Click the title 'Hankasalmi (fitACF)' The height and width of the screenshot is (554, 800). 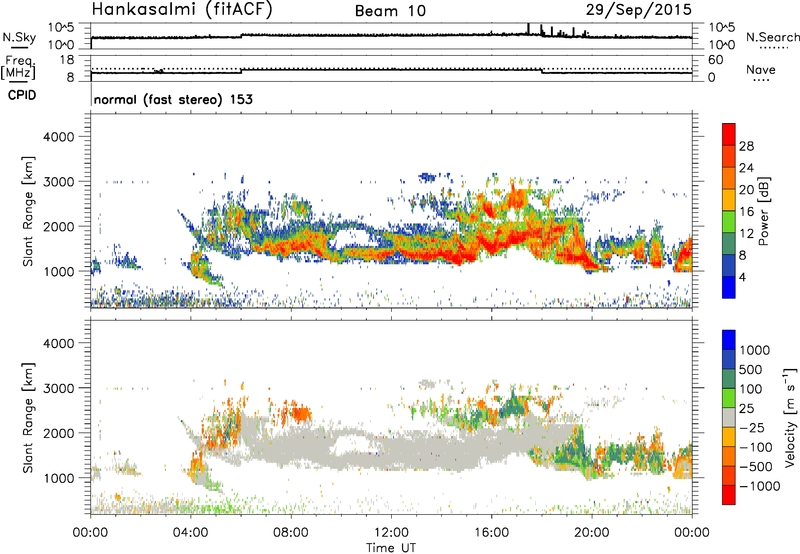pyautogui.click(x=182, y=10)
